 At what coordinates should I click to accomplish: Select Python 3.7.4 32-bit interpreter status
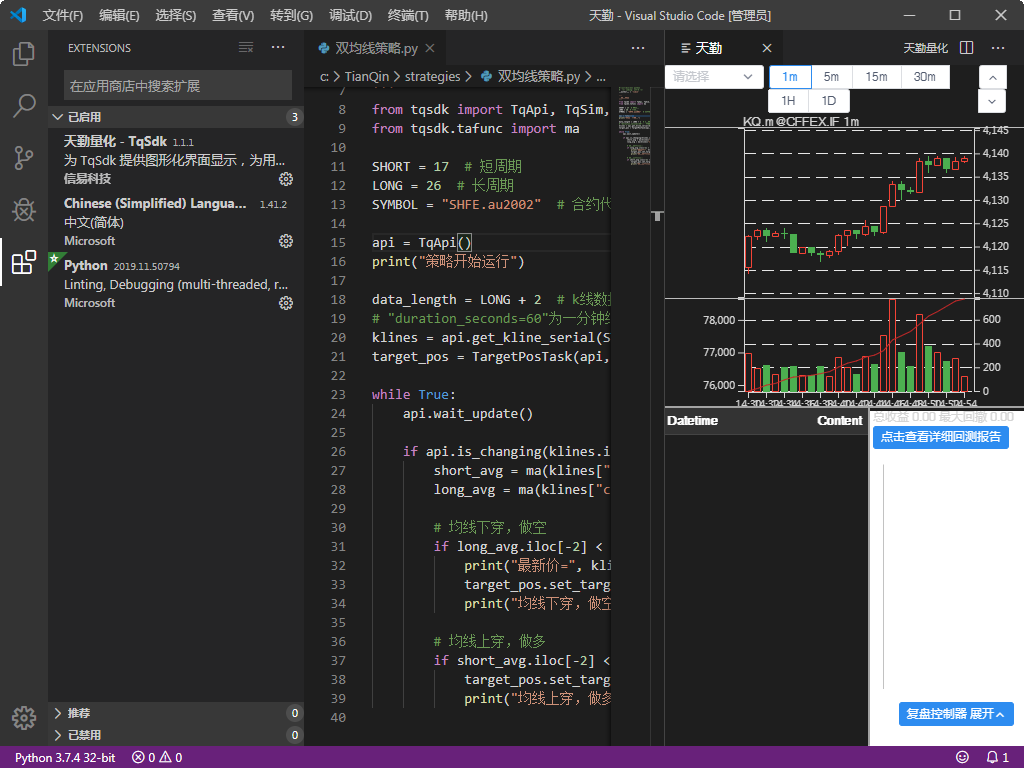click(65, 758)
